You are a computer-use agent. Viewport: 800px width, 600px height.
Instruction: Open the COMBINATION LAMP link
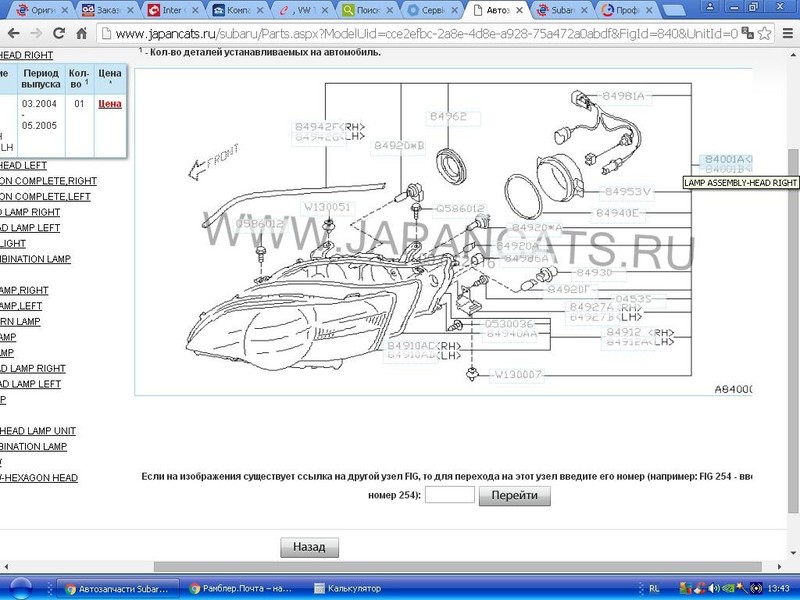(x=35, y=258)
